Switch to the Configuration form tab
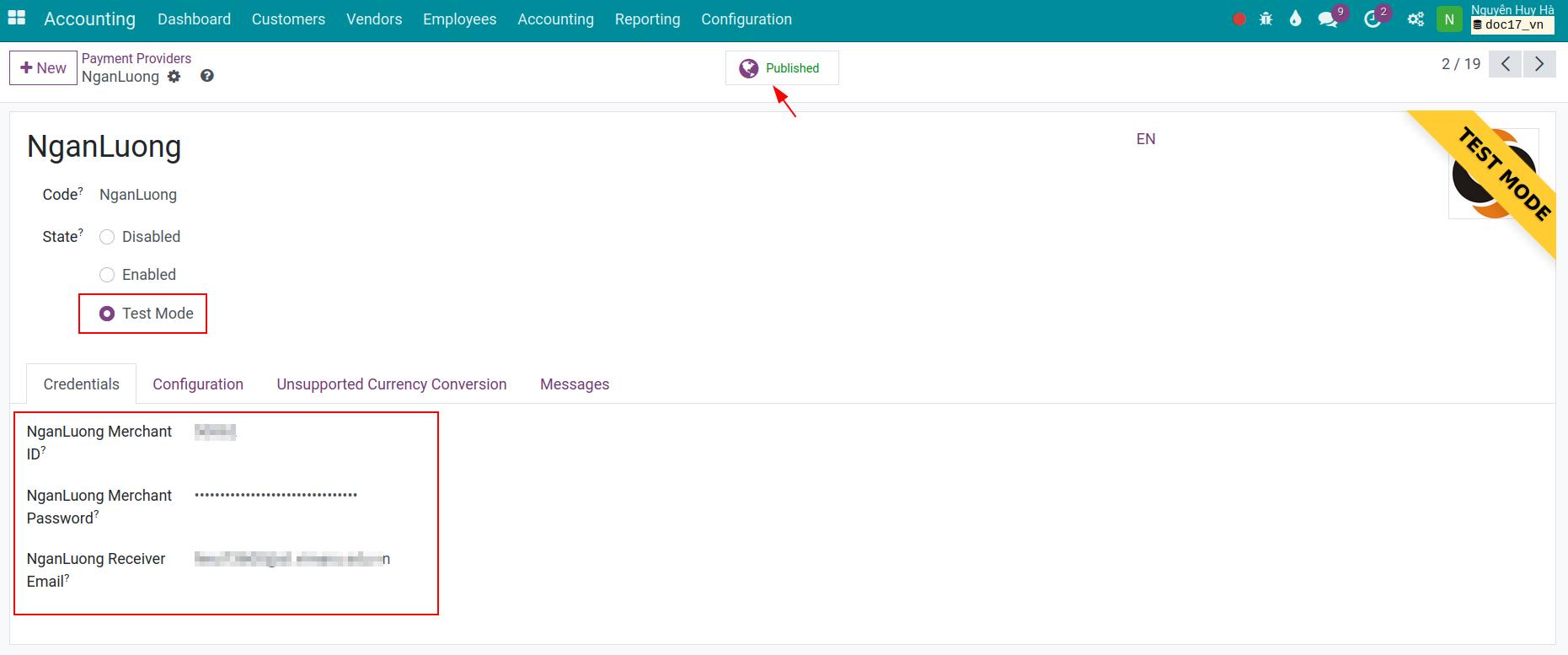This screenshot has height=655, width=1568. coord(198,384)
